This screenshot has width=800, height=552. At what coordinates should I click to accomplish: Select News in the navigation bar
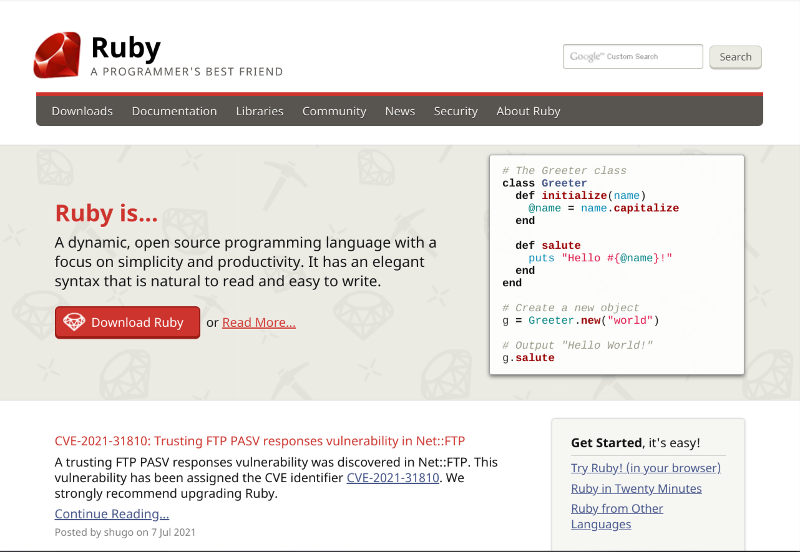(x=400, y=111)
